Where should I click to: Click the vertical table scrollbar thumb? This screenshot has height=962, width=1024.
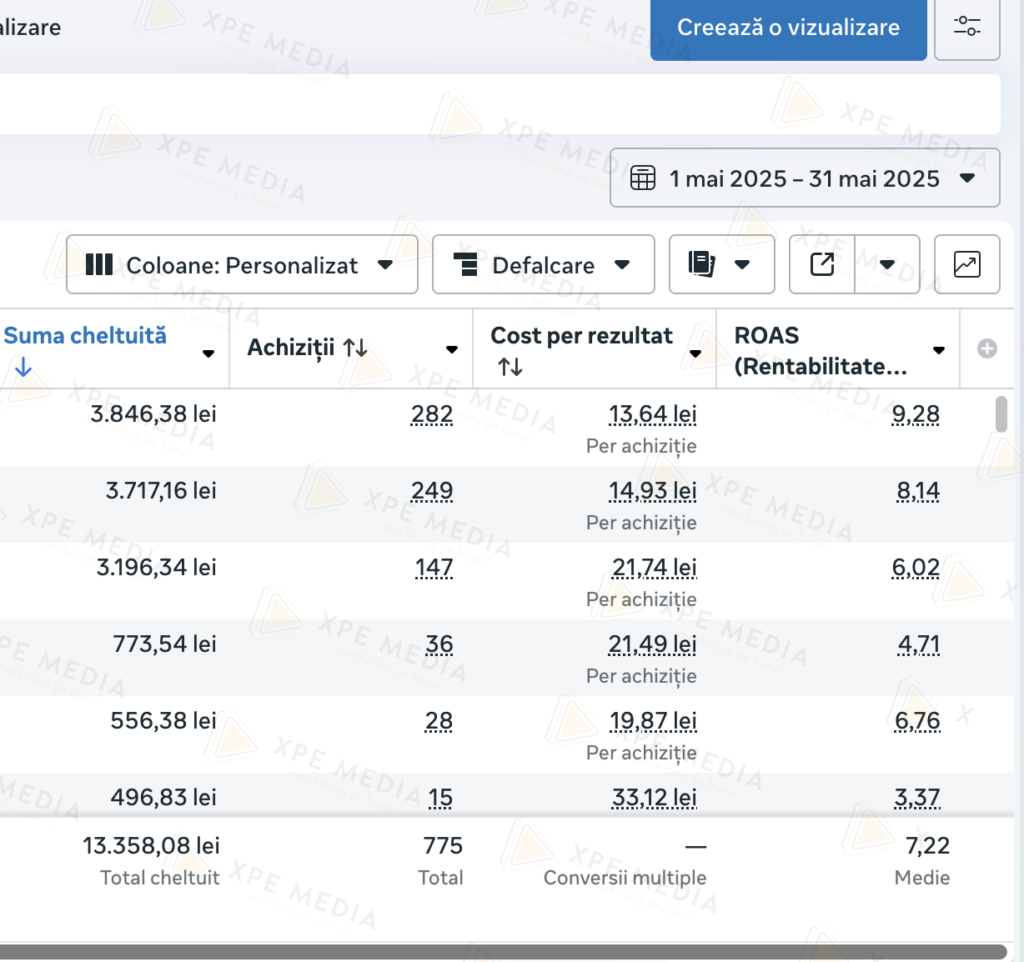[1001, 414]
